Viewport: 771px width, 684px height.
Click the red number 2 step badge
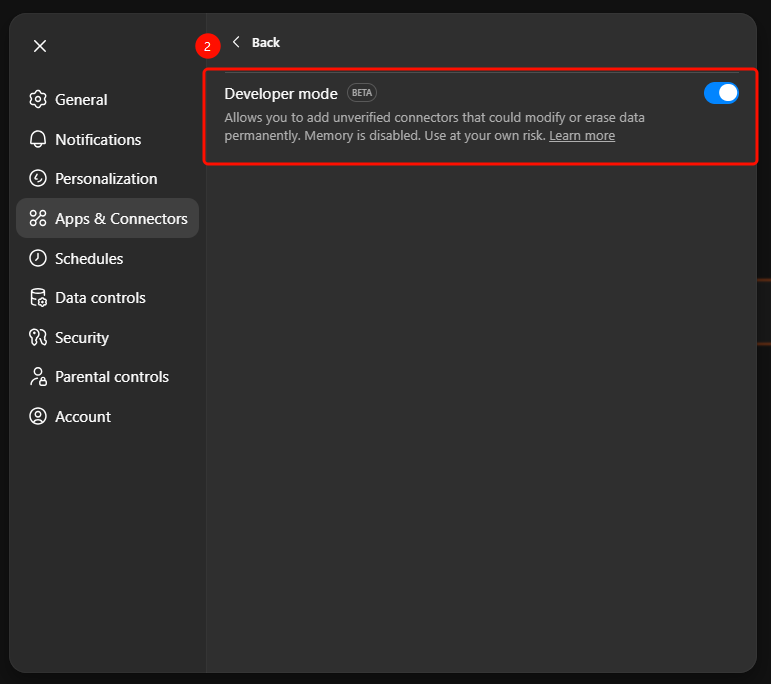point(207,46)
